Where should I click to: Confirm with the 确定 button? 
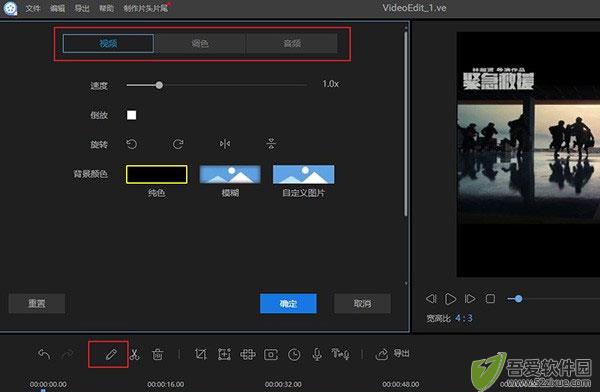288,304
